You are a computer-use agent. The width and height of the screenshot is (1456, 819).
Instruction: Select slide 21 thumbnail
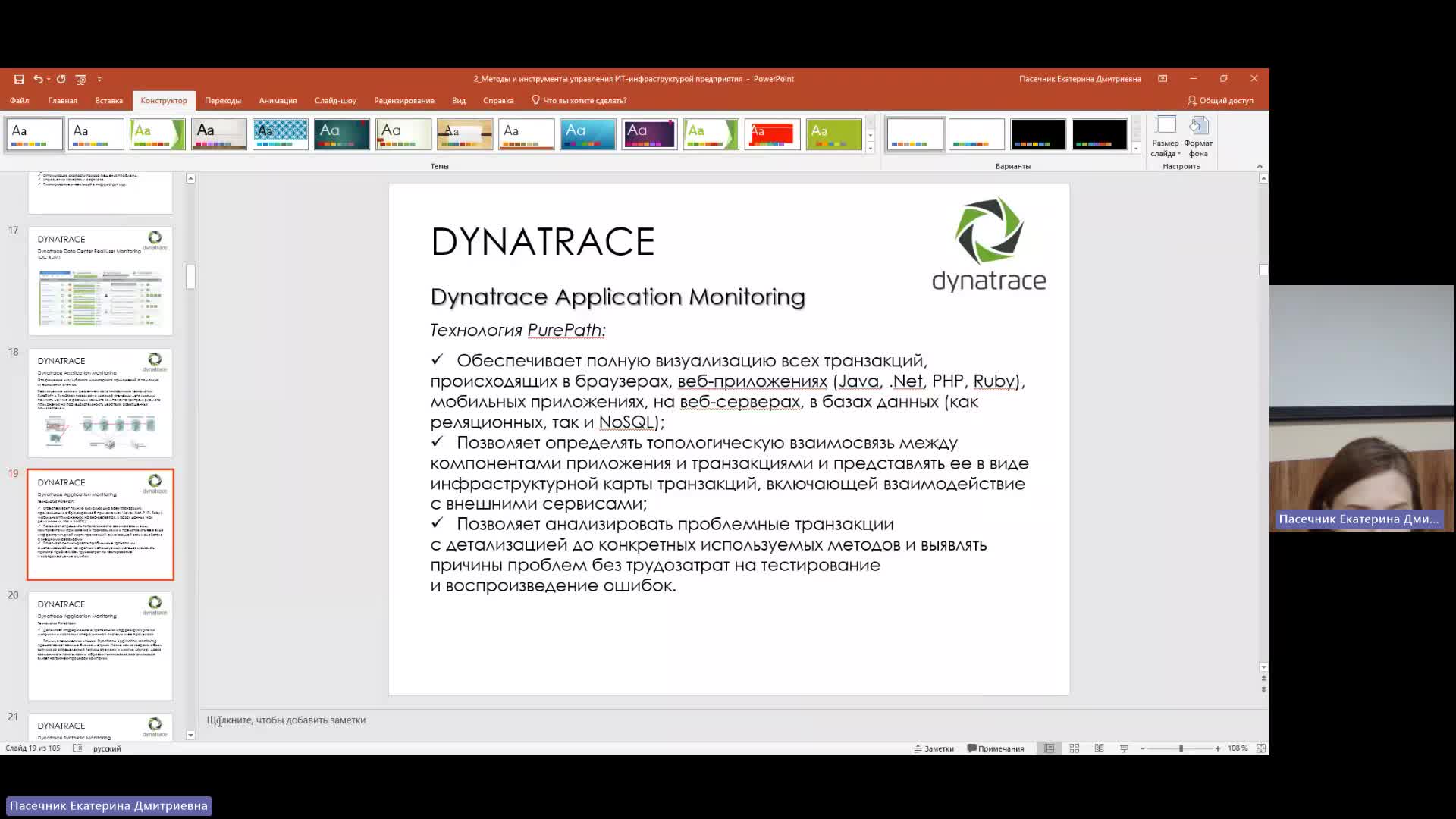[x=100, y=727]
